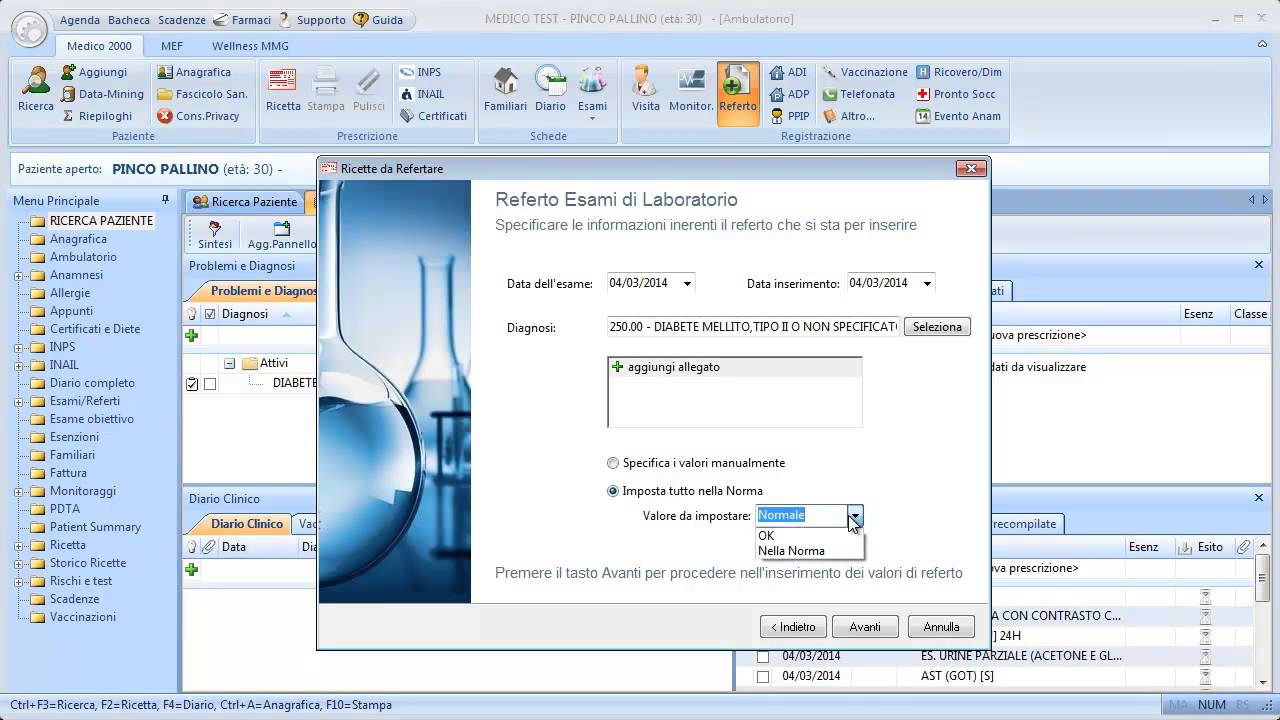This screenshot has height=720, width=1280.
Task: Register a Pronto Socc event
Action: [955, 94]
